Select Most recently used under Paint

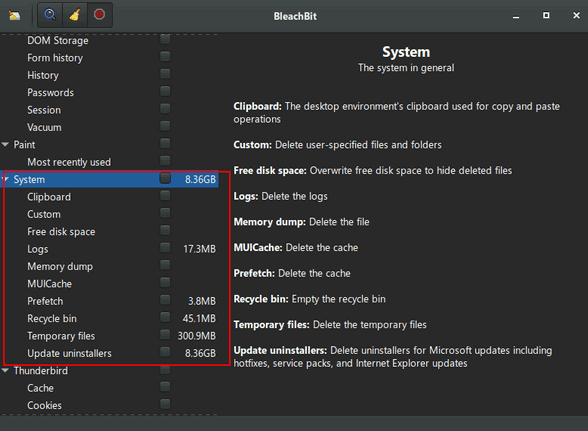pyautogui.click(x=69, y=162)
